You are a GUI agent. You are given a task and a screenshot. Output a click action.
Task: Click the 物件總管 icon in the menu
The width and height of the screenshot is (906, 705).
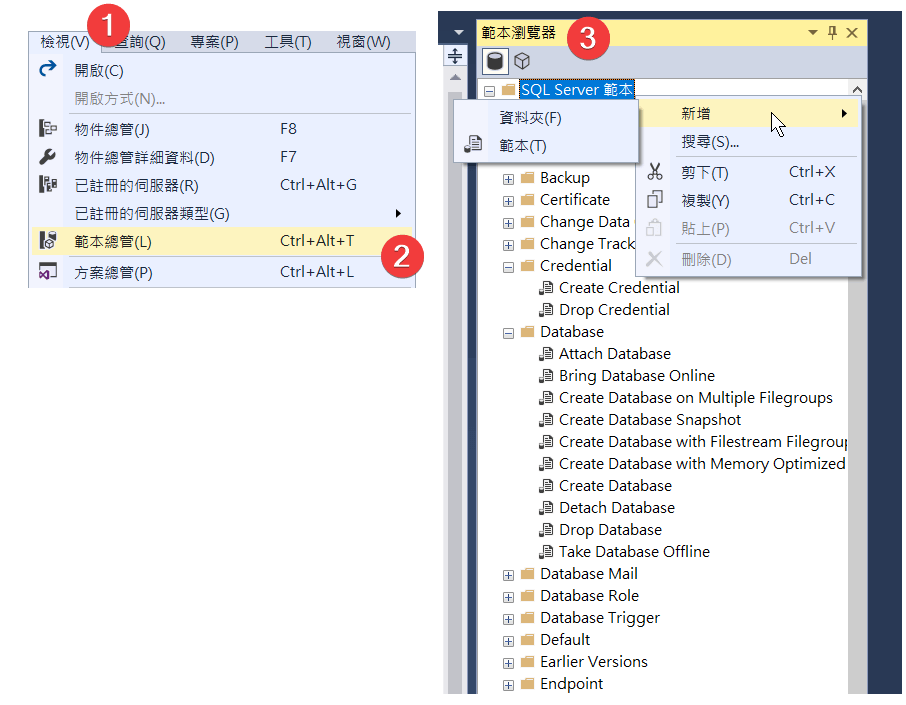tap(47, 129)
